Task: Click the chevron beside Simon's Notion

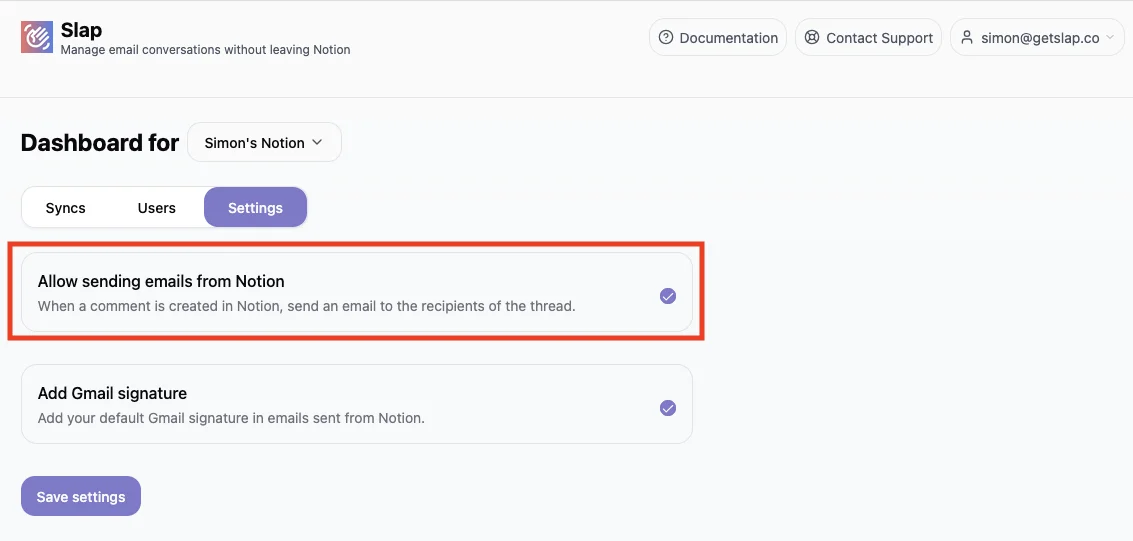Action: pos(317,143)
